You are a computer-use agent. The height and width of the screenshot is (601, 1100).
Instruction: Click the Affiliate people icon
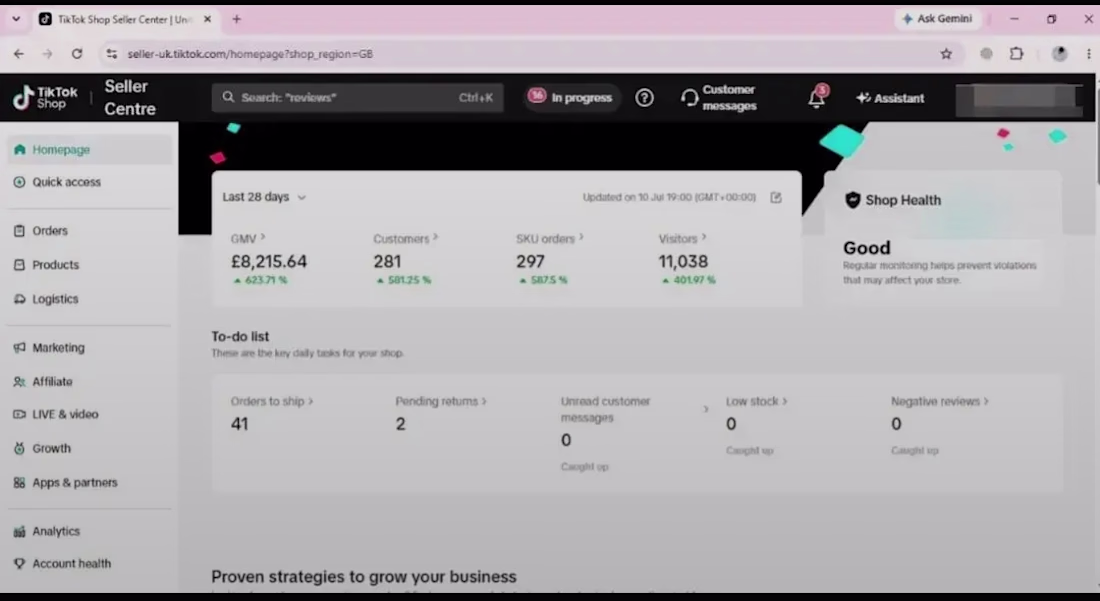(x=20, y=381)
